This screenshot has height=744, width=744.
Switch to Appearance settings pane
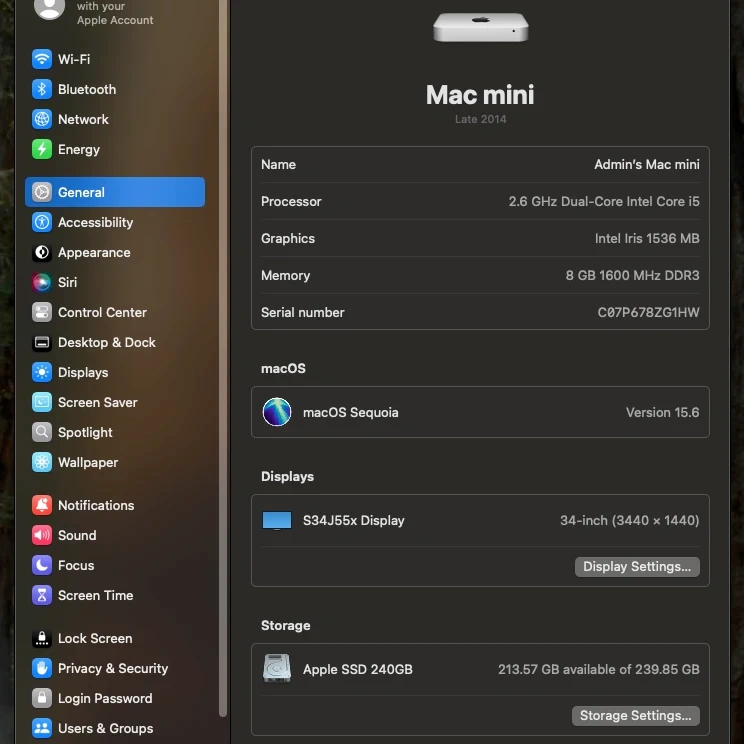click(94, 252)
